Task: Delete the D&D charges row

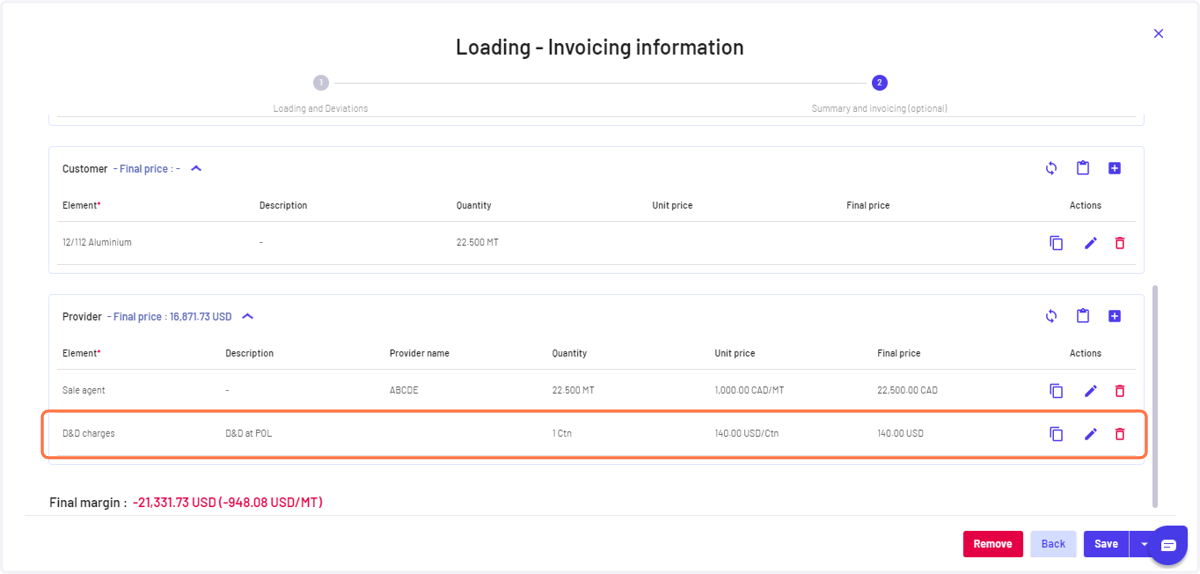Action: tap(1120, 434)
